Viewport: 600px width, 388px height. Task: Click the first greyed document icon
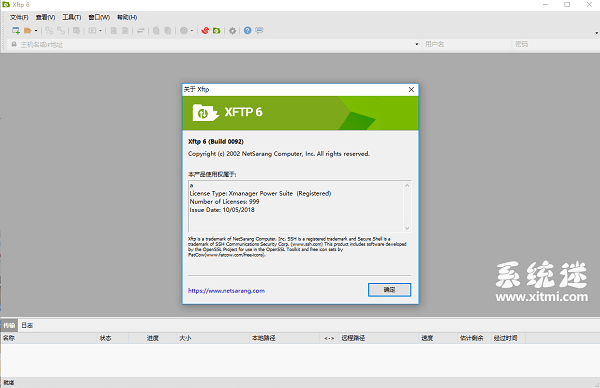click(114, 31)
